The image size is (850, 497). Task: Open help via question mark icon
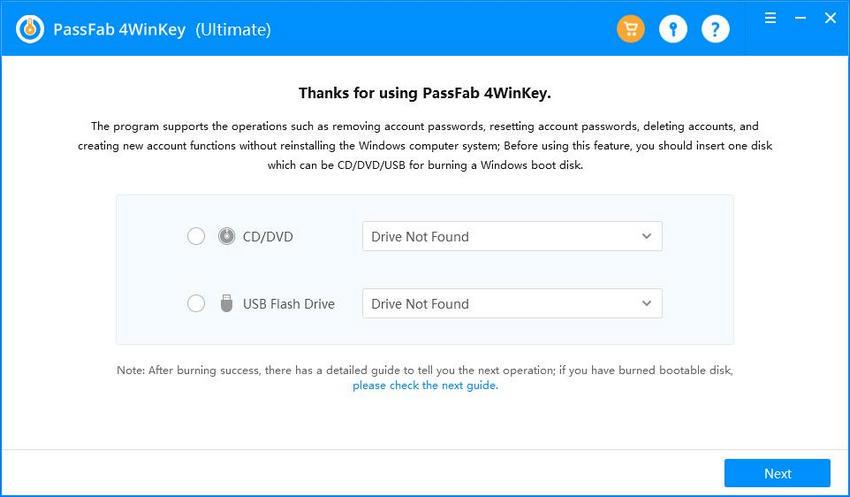(715, 29)
